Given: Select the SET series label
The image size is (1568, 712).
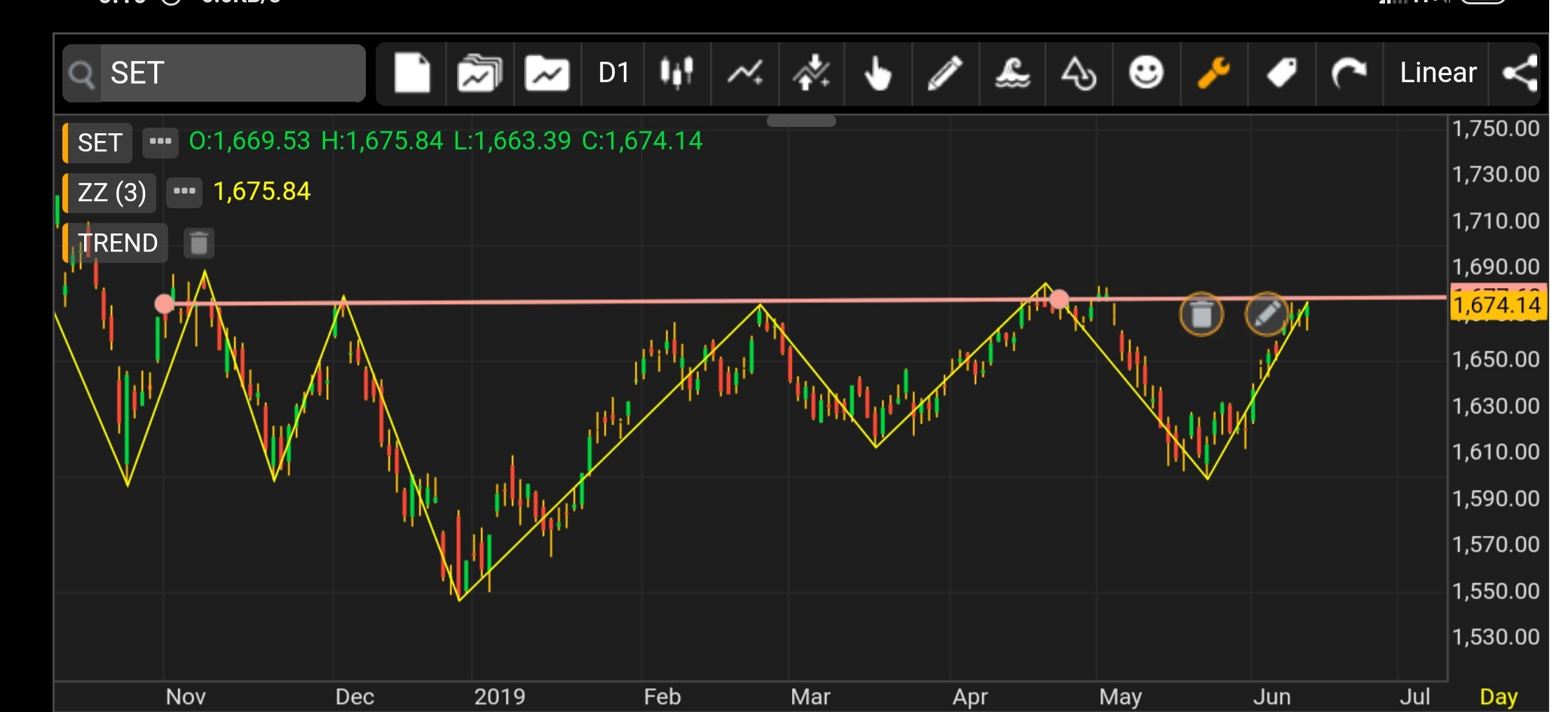Looking at the screenshot, I should pos(100,143).
